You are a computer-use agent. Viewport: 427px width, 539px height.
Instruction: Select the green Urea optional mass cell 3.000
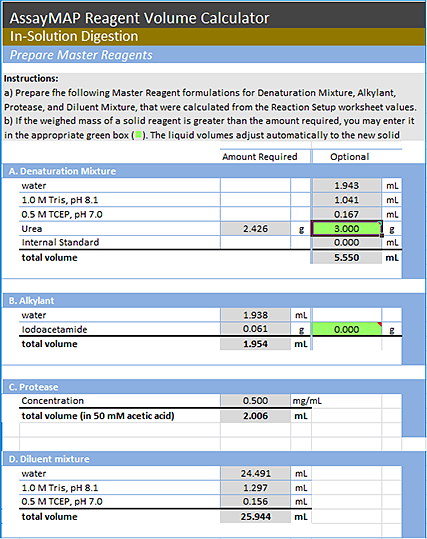pyautogui.click(x=346, y=229)
